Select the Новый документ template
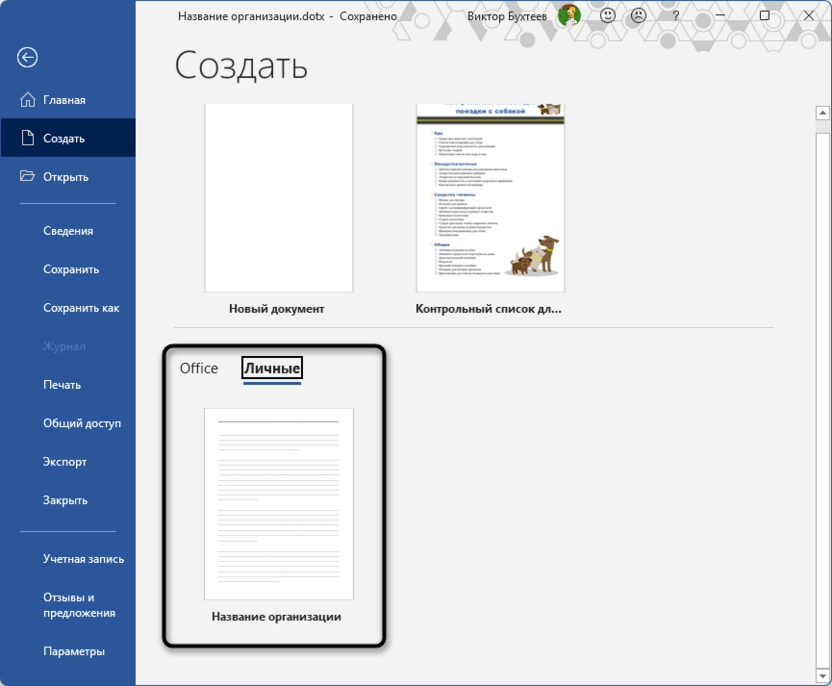Screen dimensions: 832x686 (280, 196)
